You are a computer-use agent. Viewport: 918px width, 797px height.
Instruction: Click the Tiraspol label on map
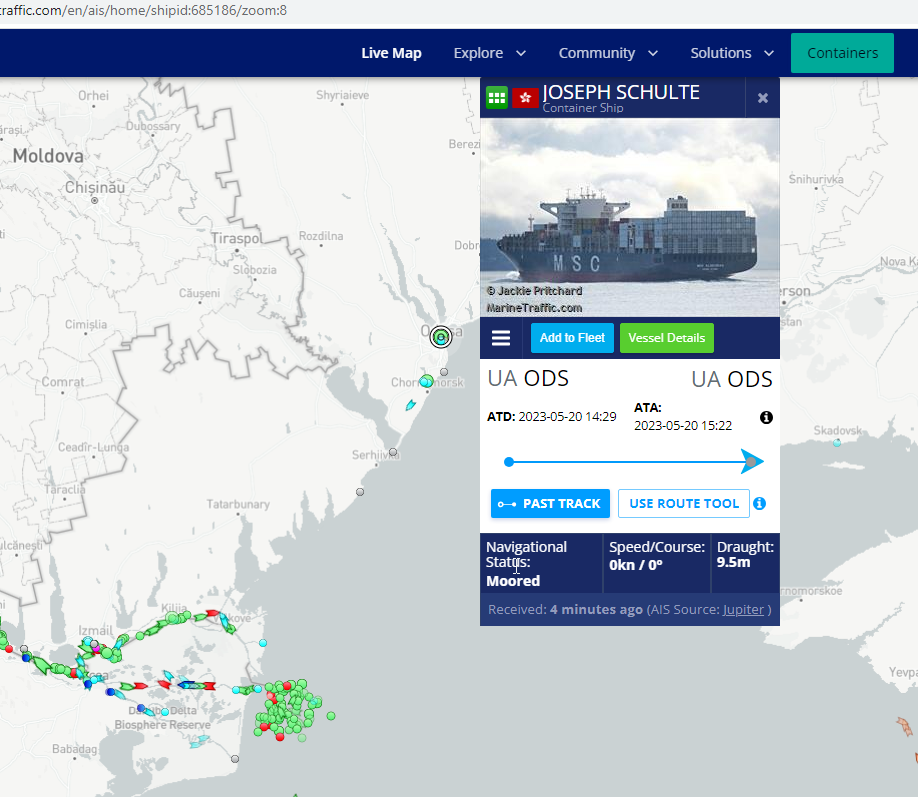click(x=237, y=238)
